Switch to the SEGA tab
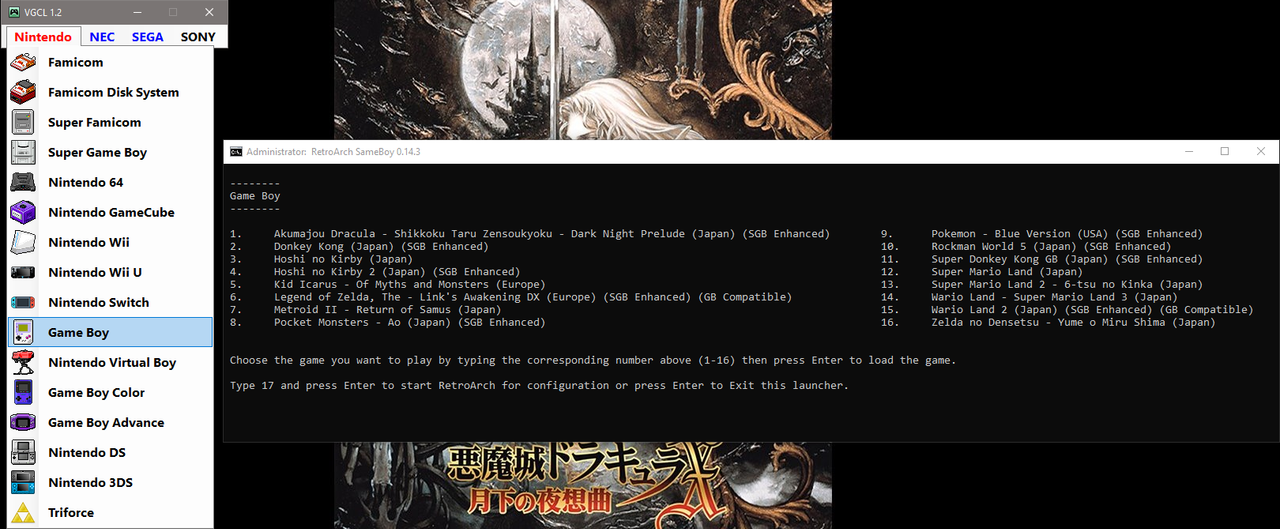Image resolution: width=1280 pixels, height=529 pixels. 148,37
